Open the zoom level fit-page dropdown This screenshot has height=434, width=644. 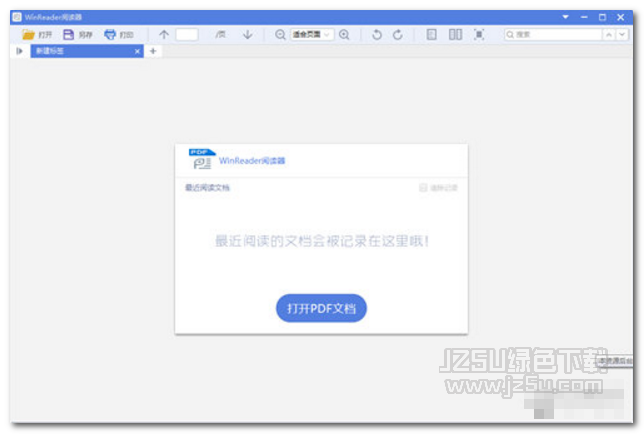pyautogui.click(x=312, y=34)
